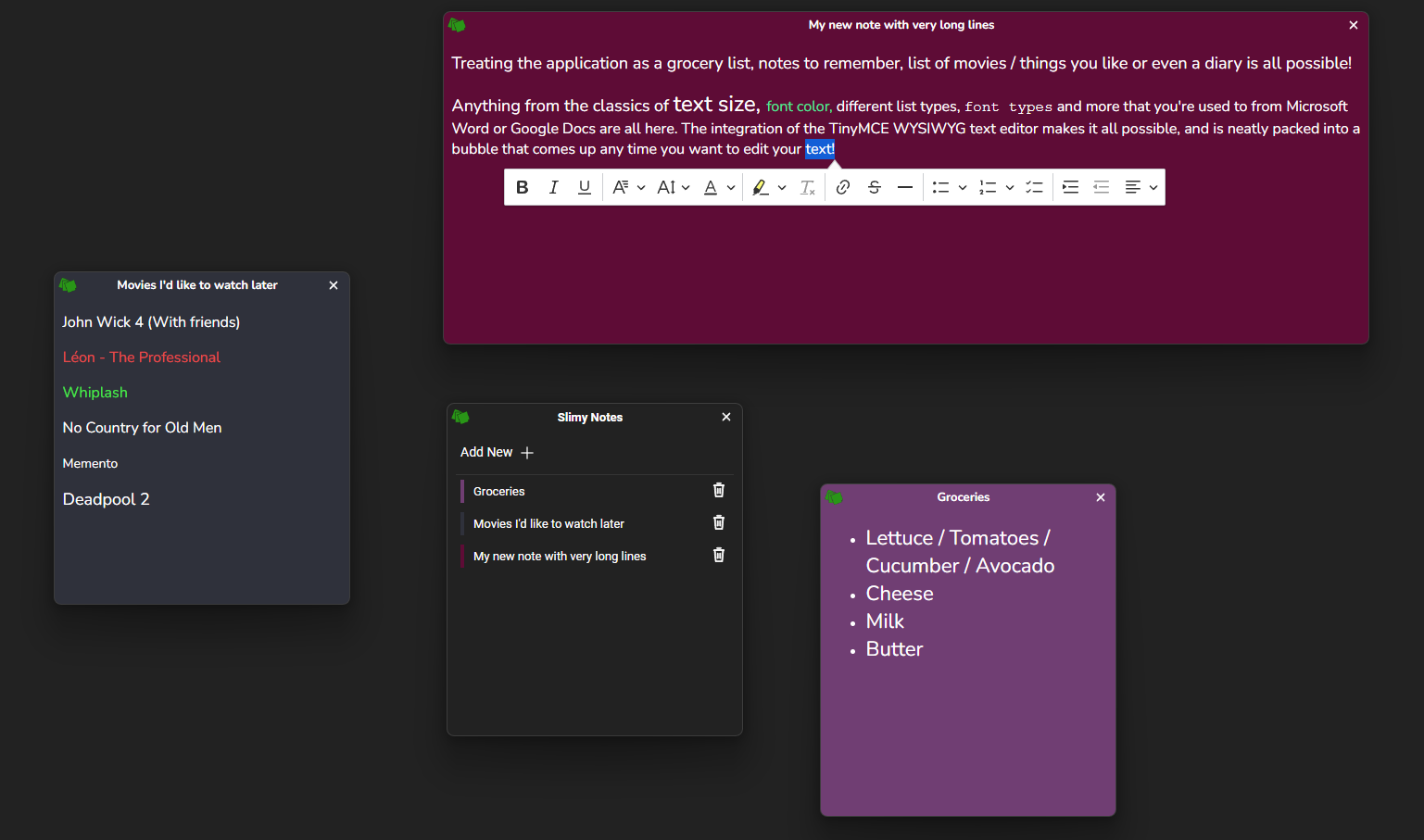Click the font family icon
The image size is (1424, 840).
point(620,187)
